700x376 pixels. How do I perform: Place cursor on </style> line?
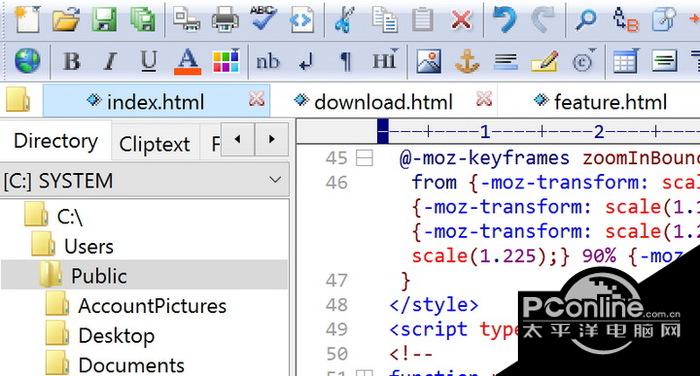tap(434, 305)
